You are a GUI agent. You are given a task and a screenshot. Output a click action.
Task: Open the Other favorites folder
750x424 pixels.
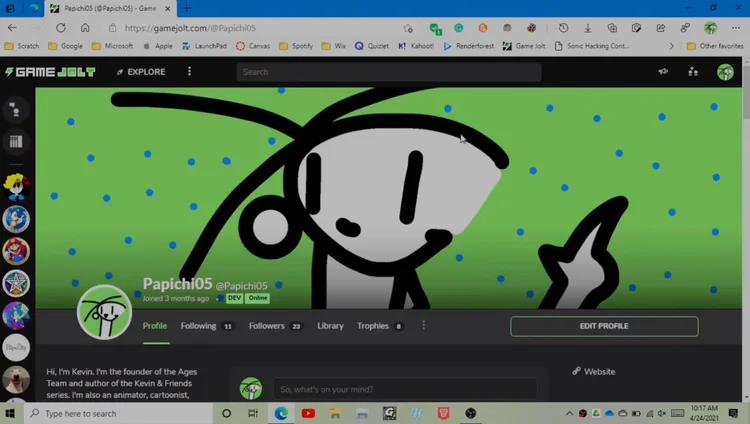point(715,46)
